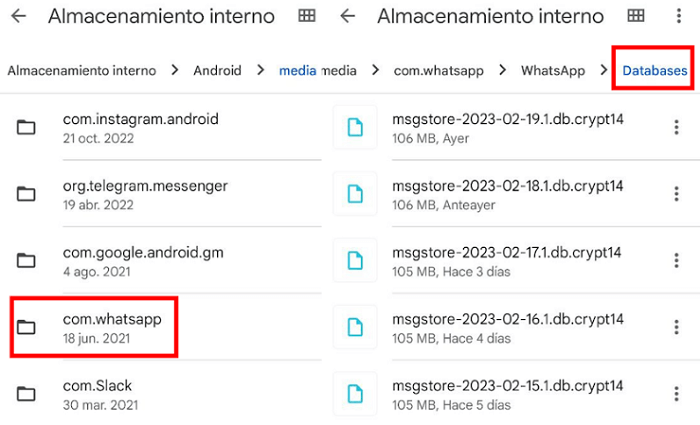Tap the '105 MB, Hace 5 días' details
The image size is (700, 425).
click(x=451, y=405)
